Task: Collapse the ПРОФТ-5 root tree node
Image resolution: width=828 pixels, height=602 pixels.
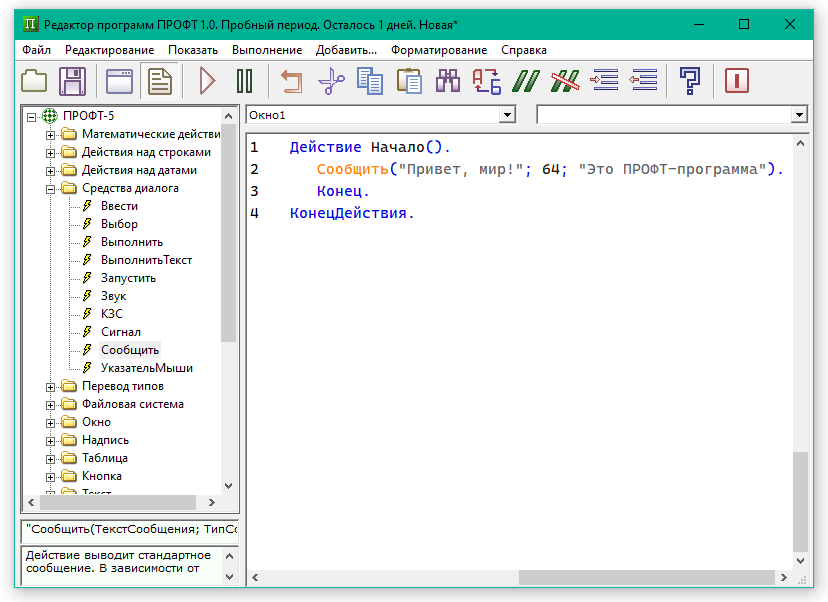Action: point(32,117)
